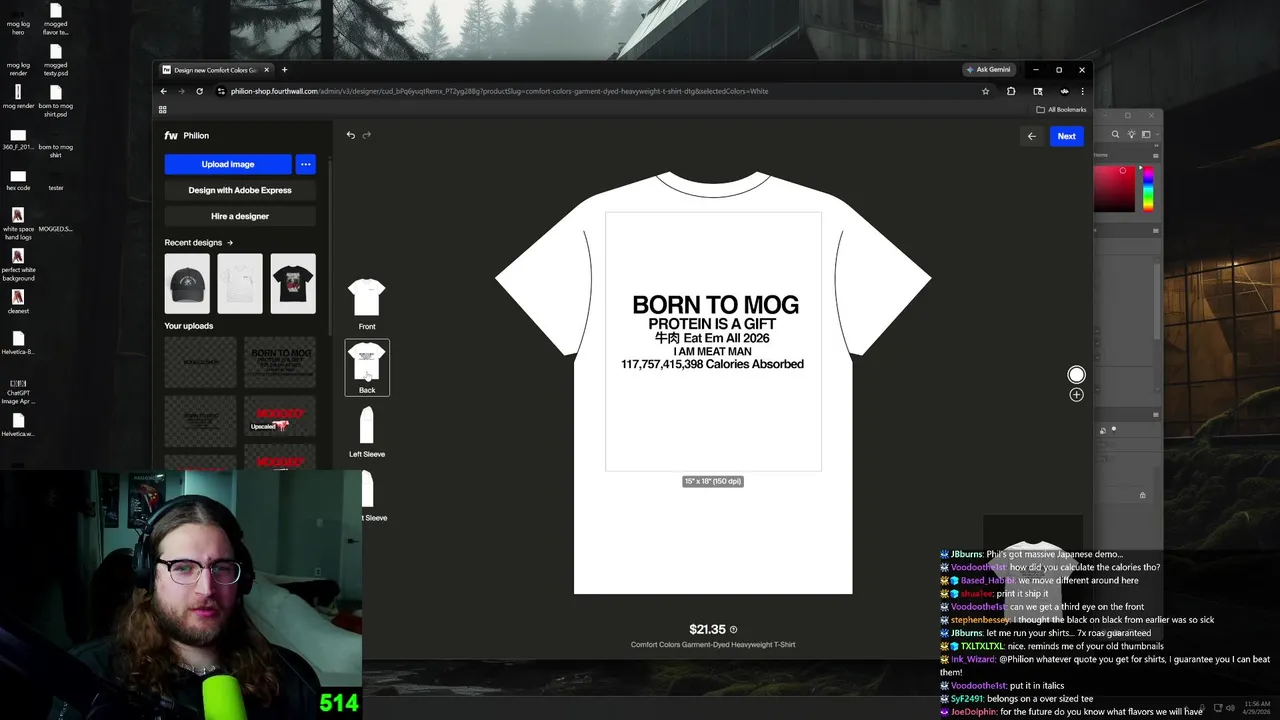Open the cleanest desktop file
The width and height of the screenshot is (1280, 720).
click(18, 301)
